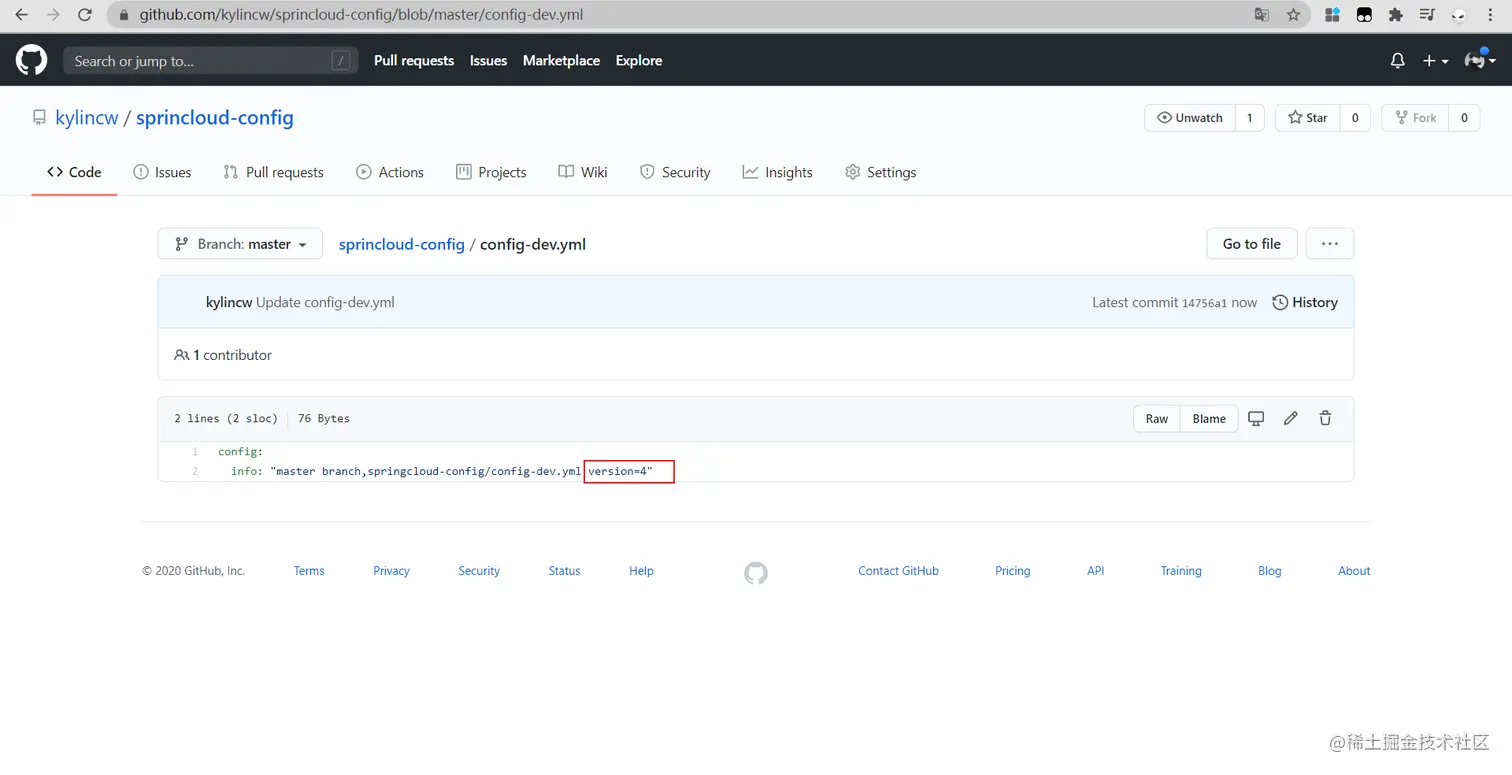Open the API footer link
This screenshot has height=775, width=1512.
point(1095,571)
